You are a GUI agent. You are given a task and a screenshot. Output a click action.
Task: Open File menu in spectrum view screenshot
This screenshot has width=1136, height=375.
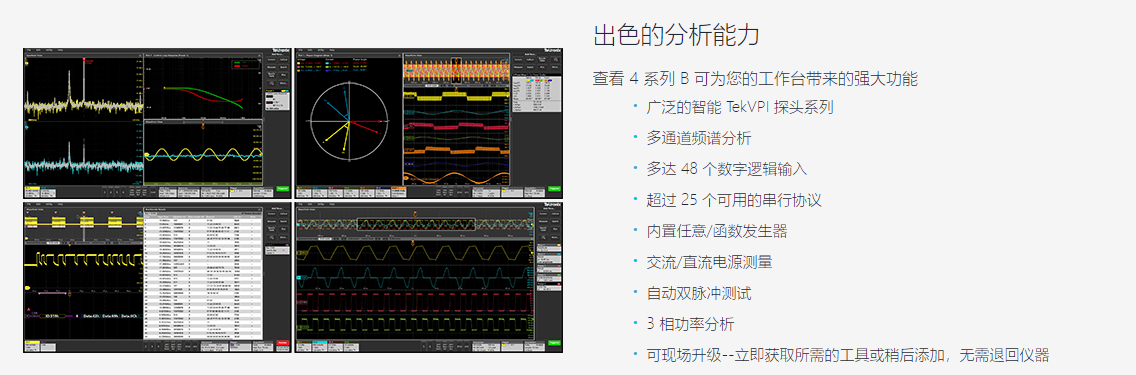tap(28, 51)
